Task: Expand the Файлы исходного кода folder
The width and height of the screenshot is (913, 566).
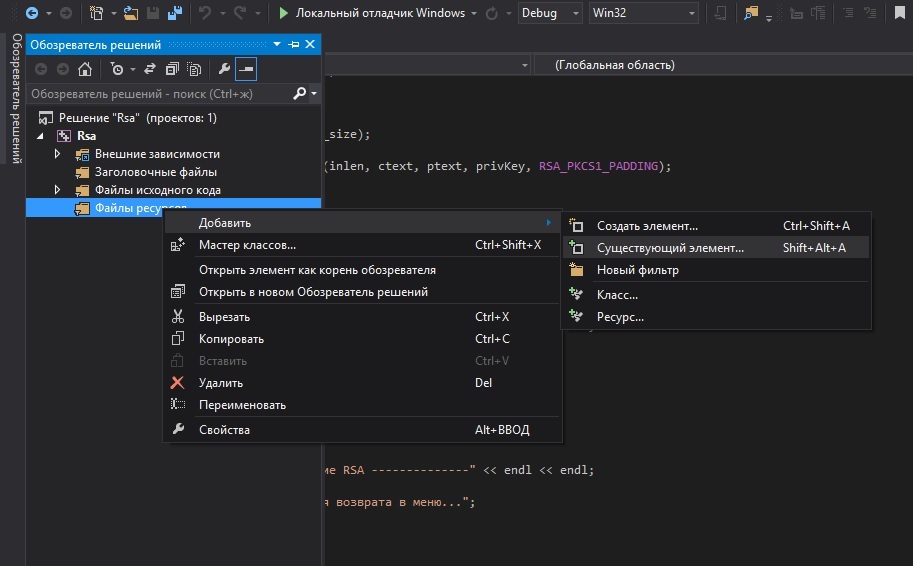Action: click(58, 190)
